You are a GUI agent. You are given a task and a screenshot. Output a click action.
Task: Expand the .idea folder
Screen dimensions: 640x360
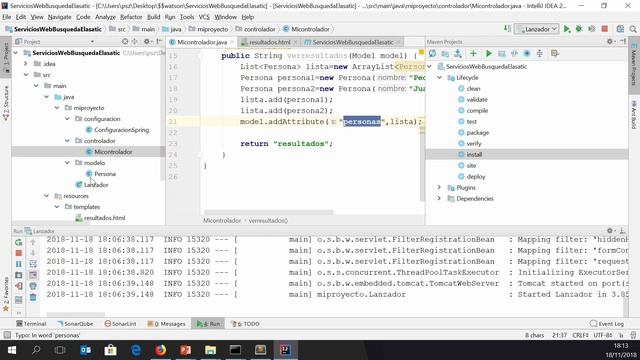tap(26, 64)
